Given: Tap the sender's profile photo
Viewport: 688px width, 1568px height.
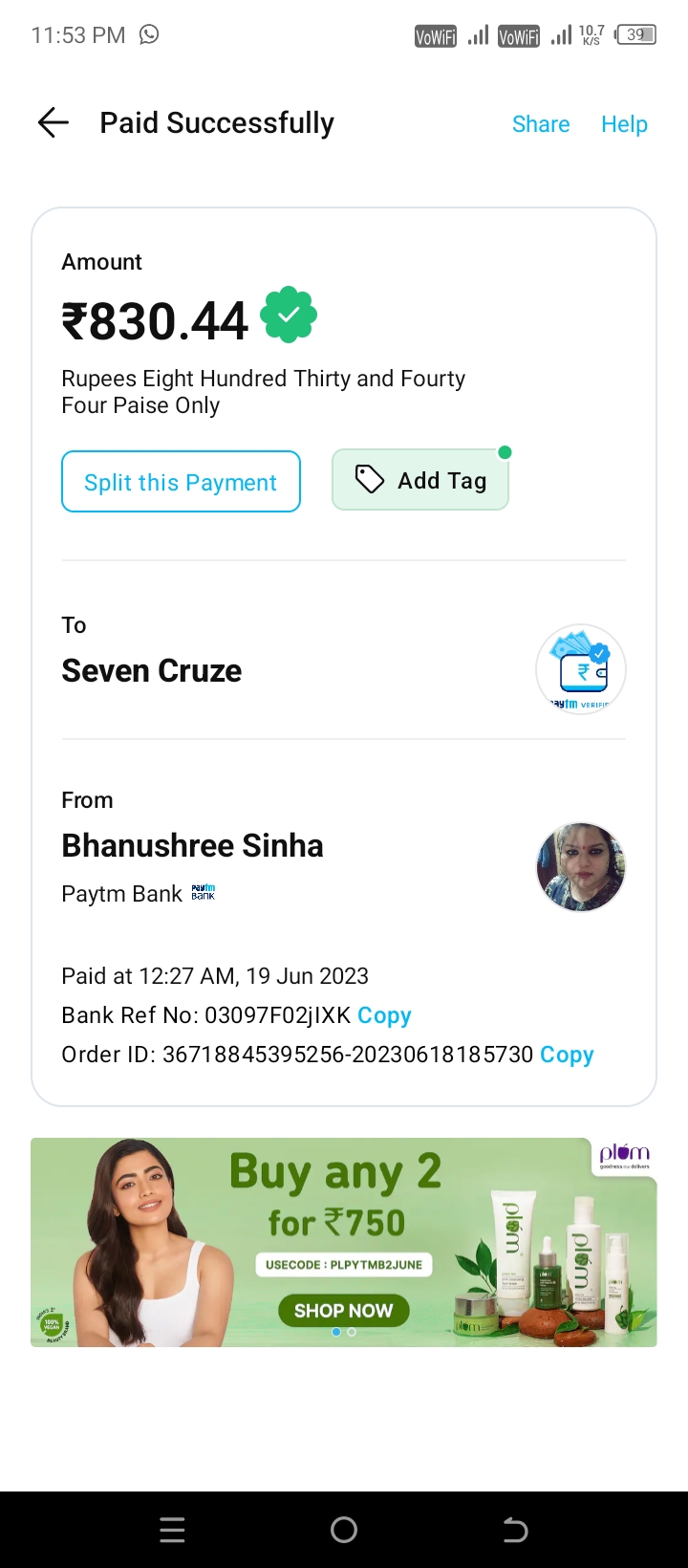Looking at the screenshot, I should coord(580,866).
